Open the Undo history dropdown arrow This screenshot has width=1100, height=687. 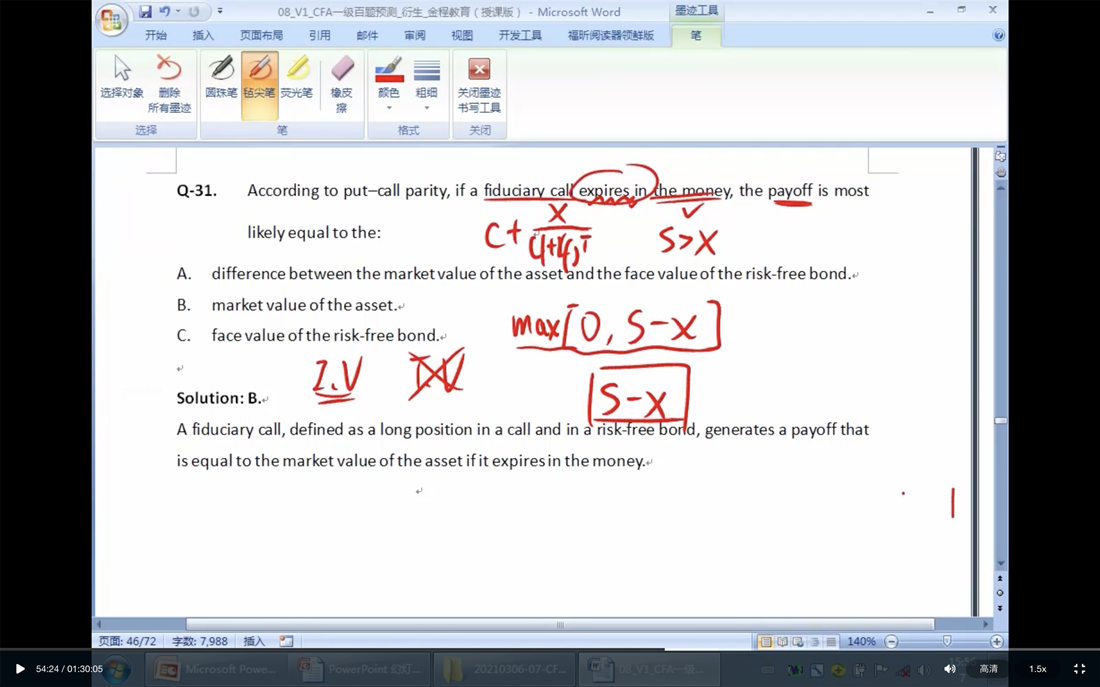(x=177, y=11)
